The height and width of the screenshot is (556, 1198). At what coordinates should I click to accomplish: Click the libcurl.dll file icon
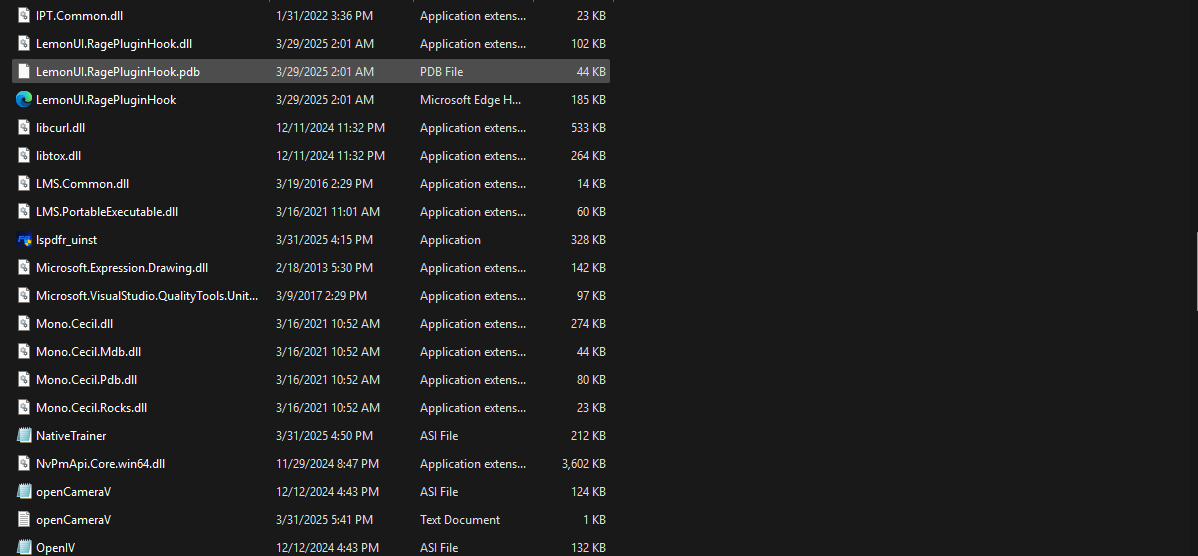[24, 128]
